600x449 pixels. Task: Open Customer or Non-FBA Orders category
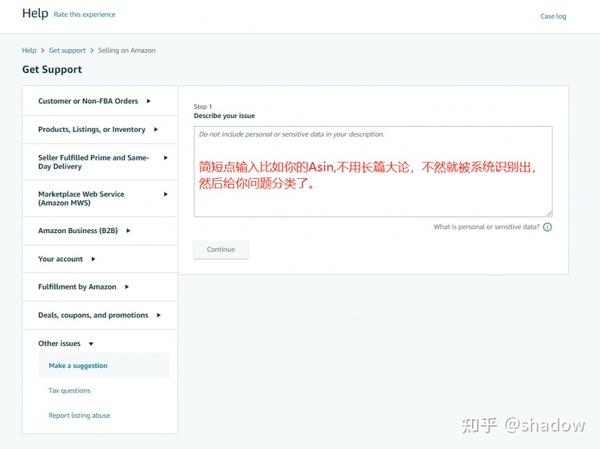coord(88,101)
